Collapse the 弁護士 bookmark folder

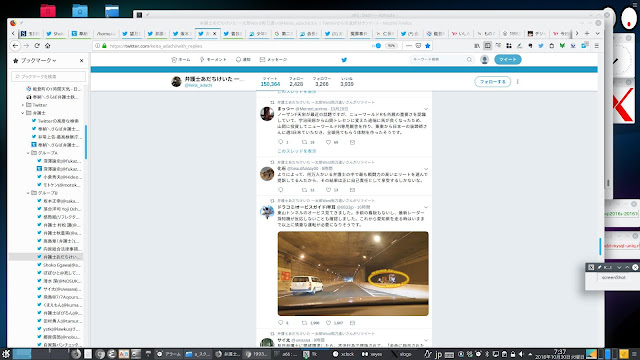click(x=23, y=113)
